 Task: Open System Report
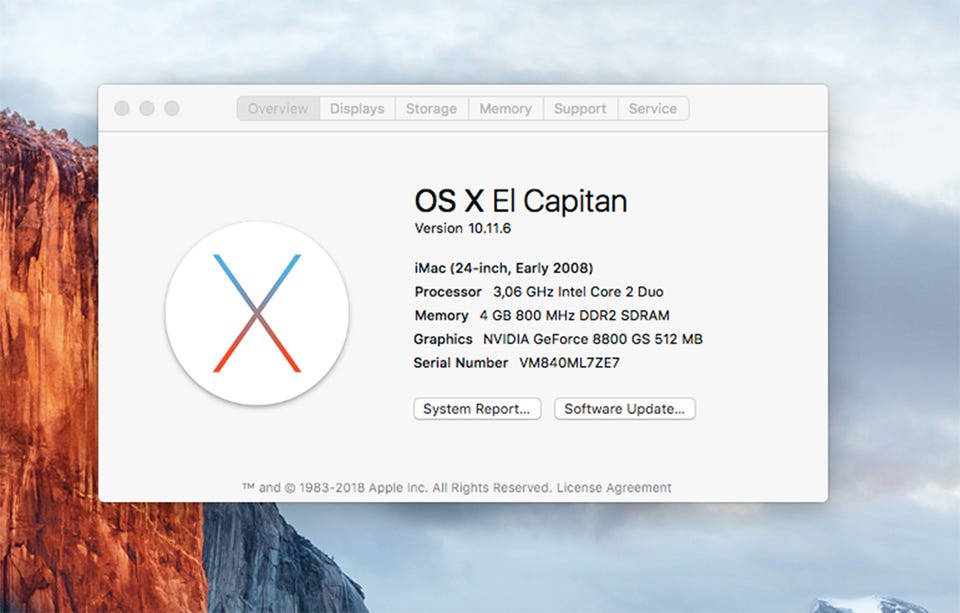click(x=477, y=409)
